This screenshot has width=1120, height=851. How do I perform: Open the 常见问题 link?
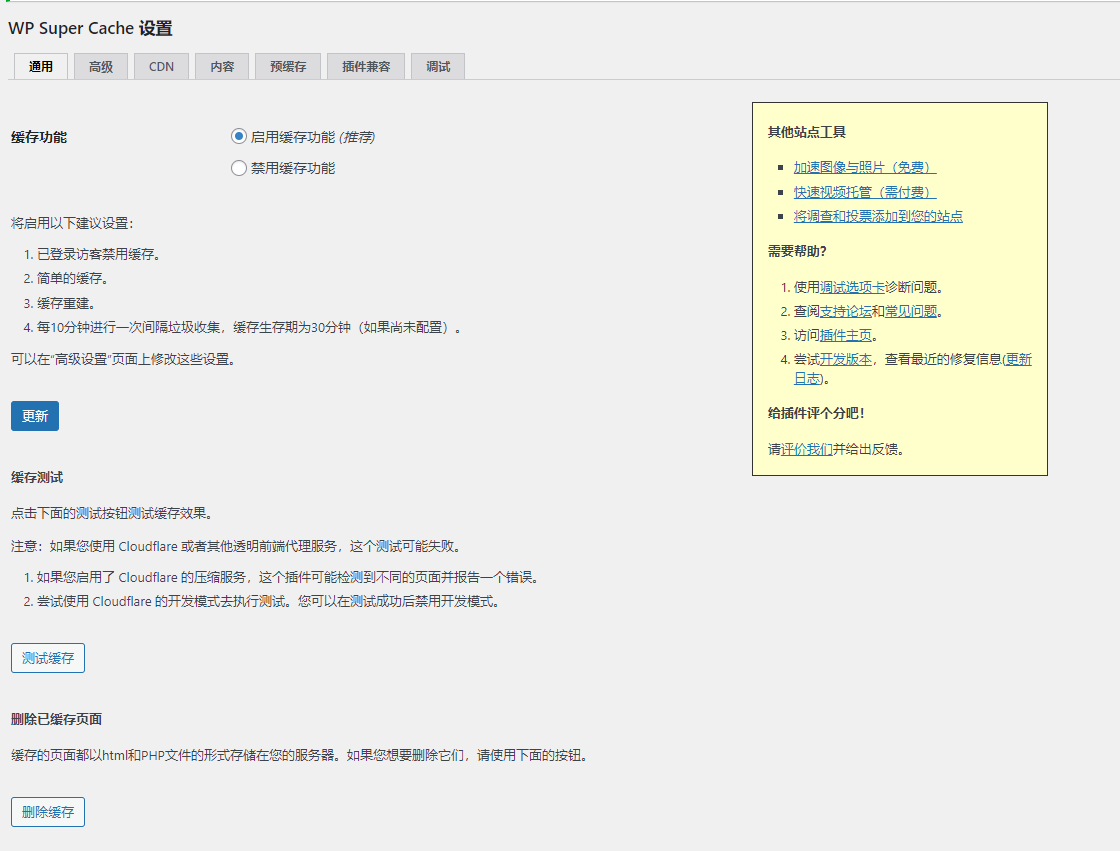coord(911,312)
